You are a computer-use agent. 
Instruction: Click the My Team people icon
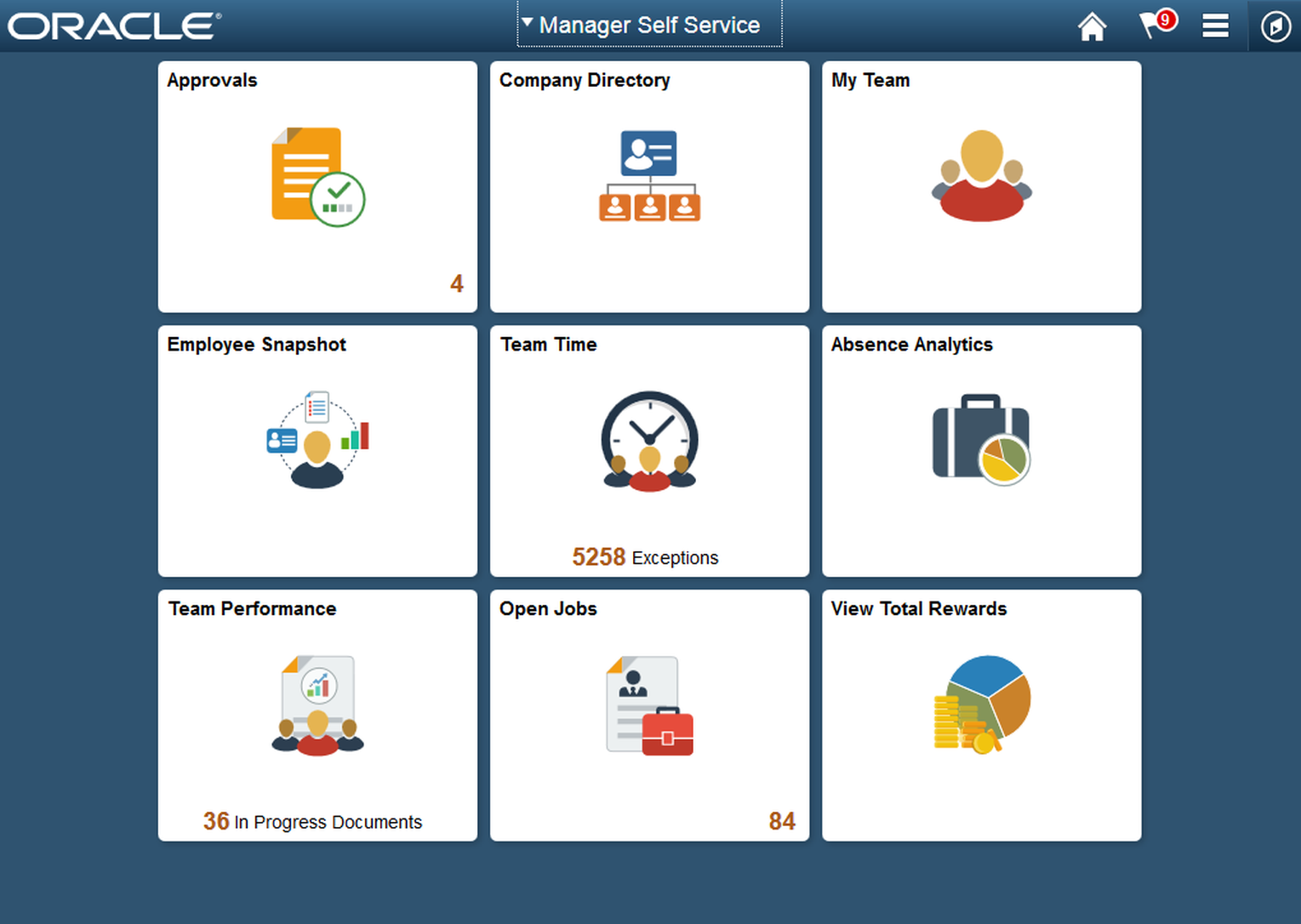click(981, 176)
